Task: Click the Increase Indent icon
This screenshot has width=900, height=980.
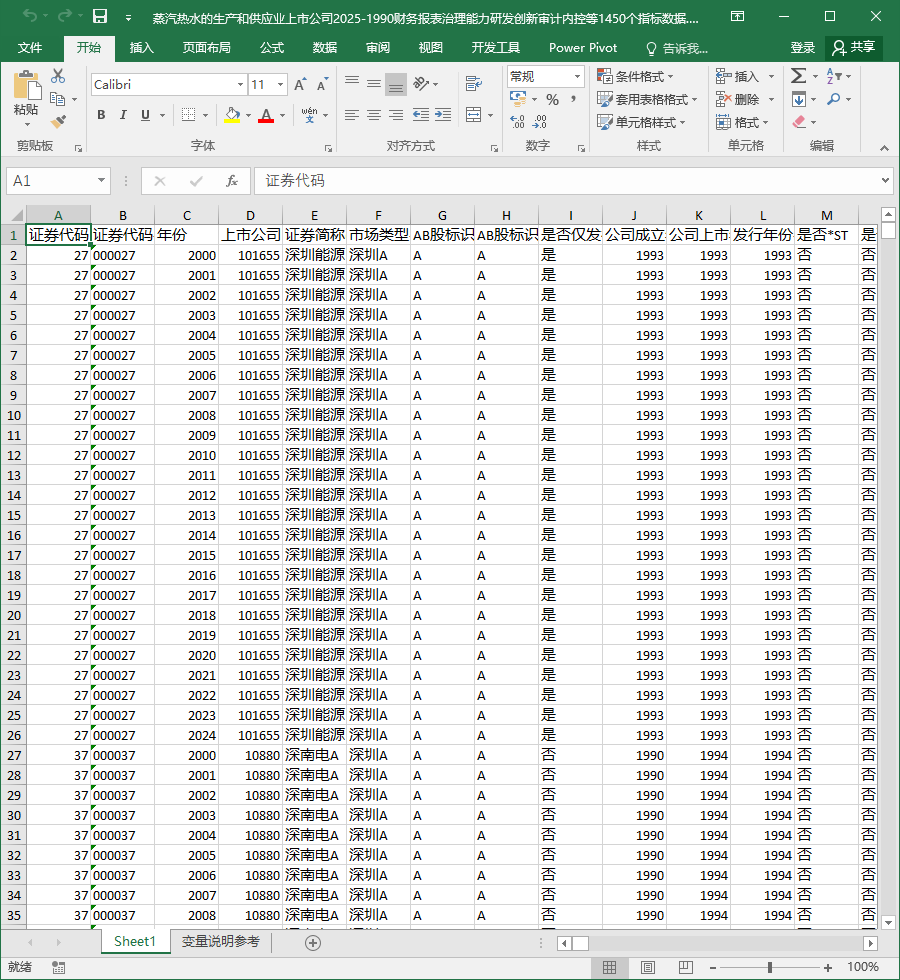Action: click(443, 115)
